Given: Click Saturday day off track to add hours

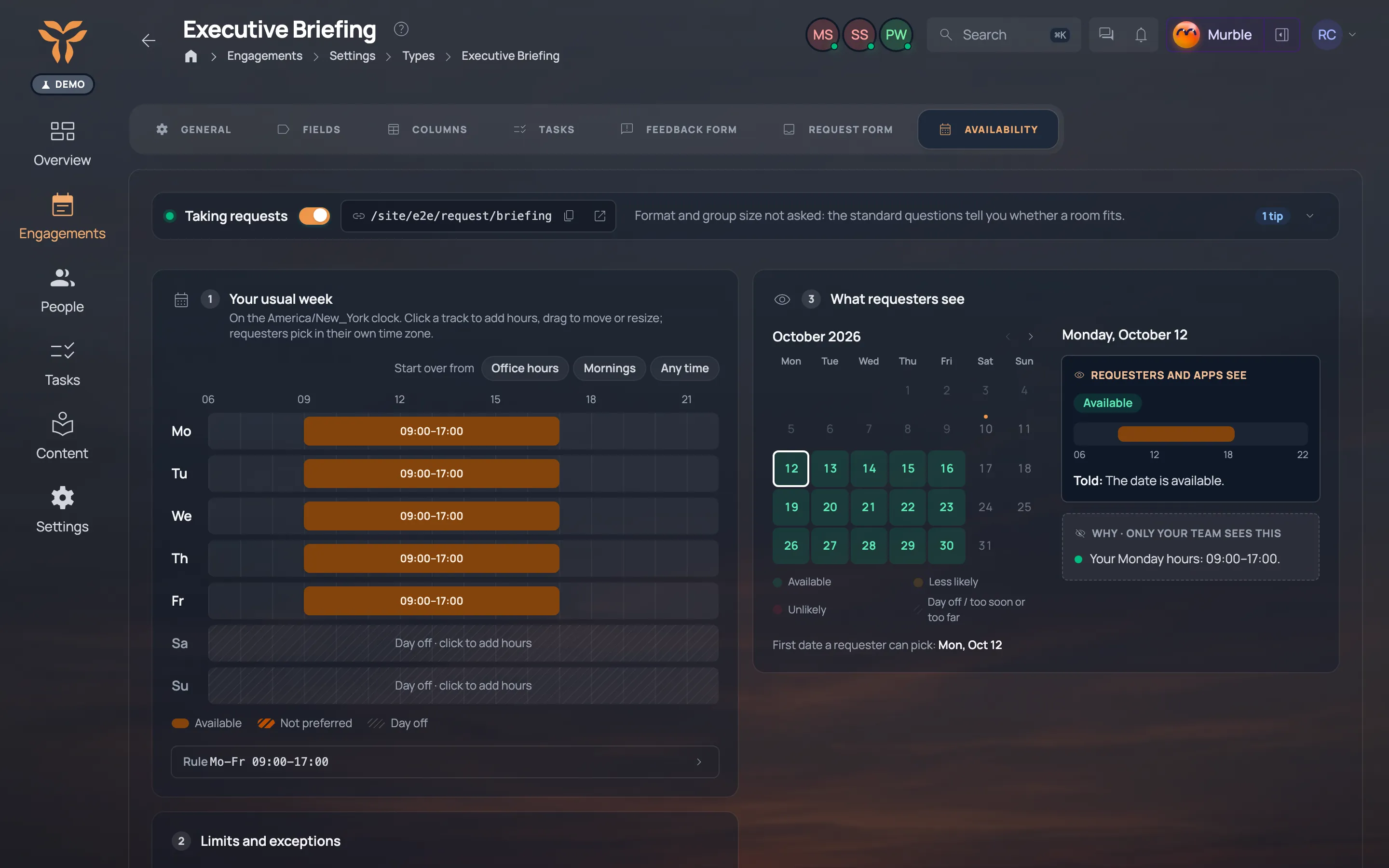Looking at the screenshot, I should click(x=463, y=643).
